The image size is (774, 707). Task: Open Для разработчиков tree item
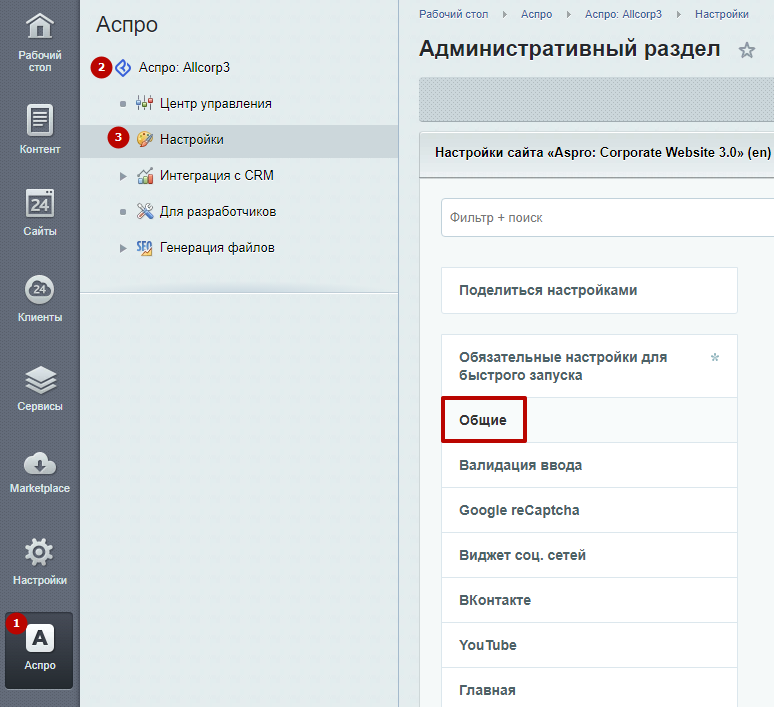[x=218, y=212]
